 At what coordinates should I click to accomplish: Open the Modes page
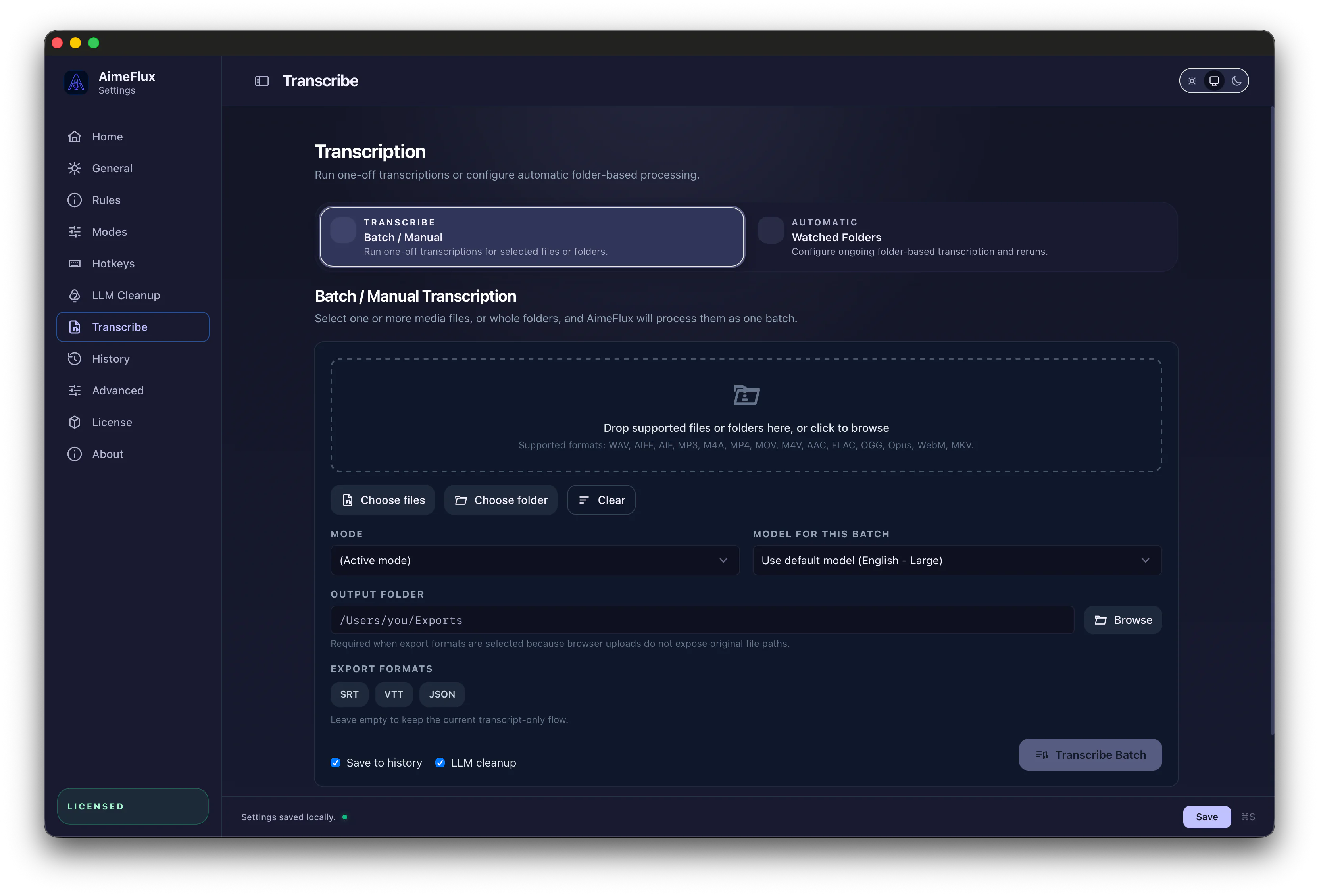(x=133, y=232)
